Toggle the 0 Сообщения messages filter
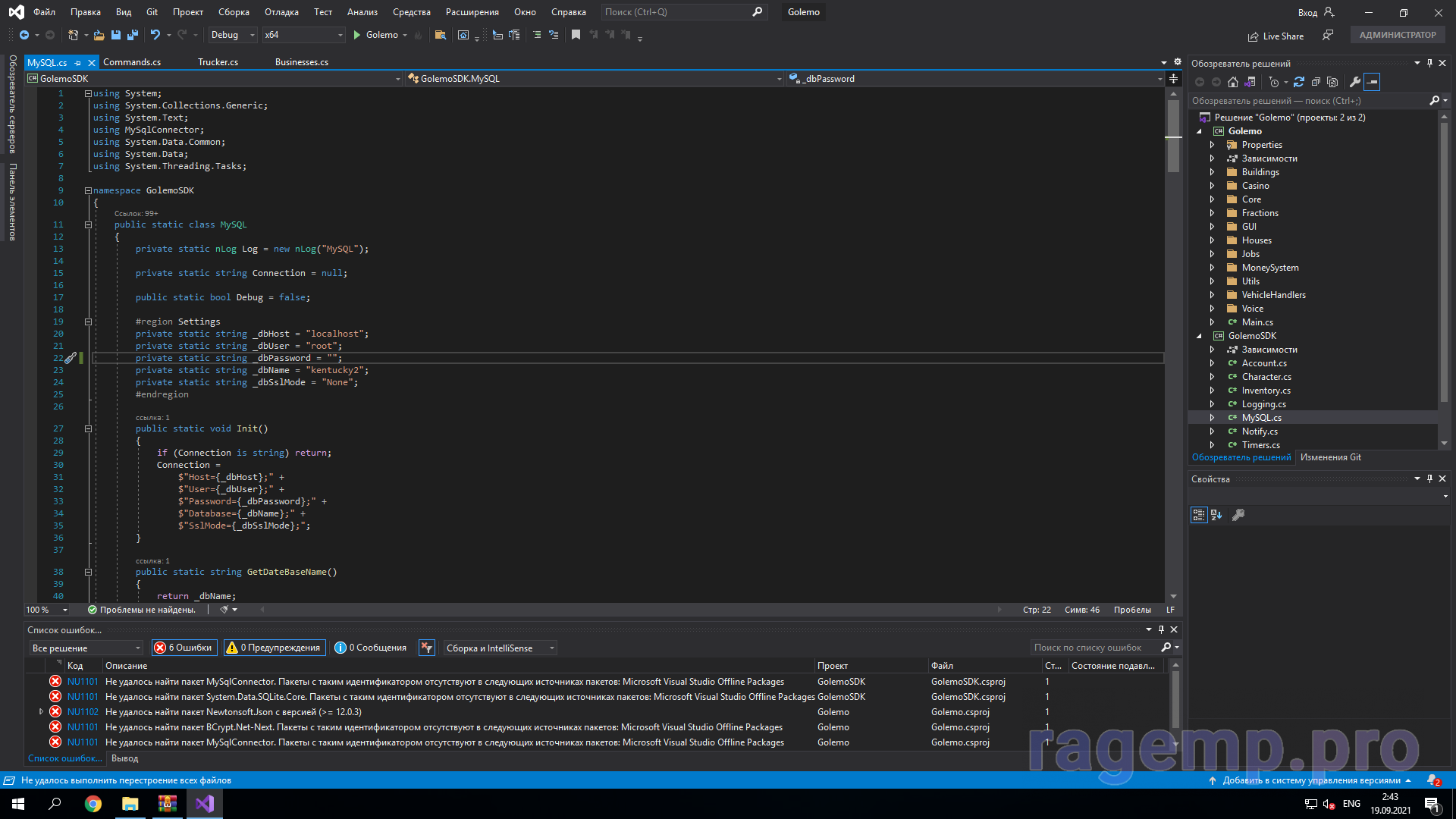 (371, 648)
